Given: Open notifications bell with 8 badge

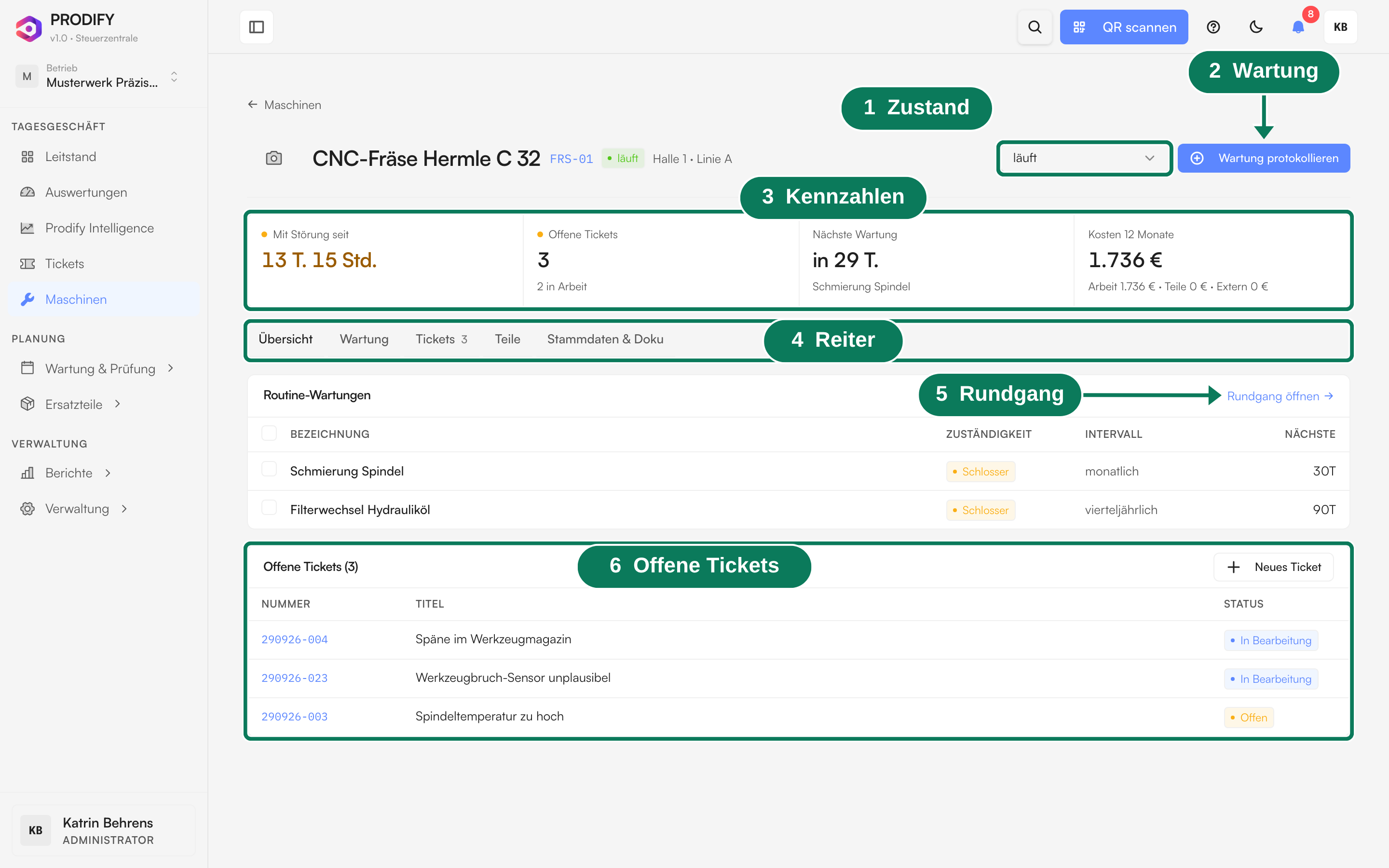Looking at the screenshot, I should (1298, 27).
